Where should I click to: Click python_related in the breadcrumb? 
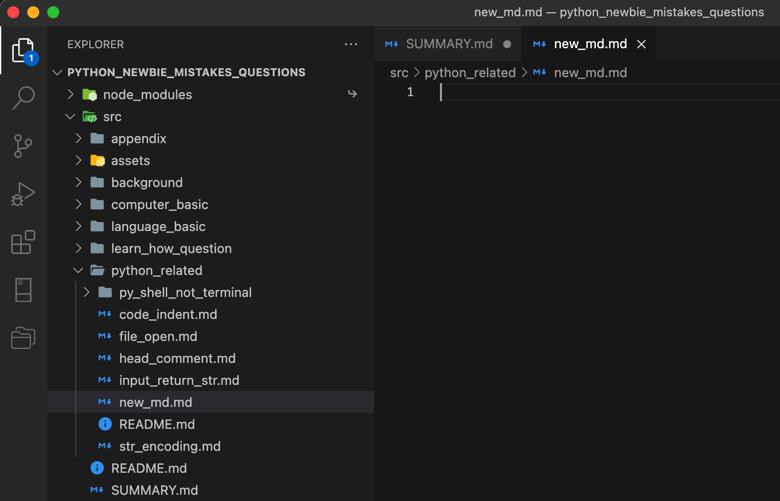point(470,73)
